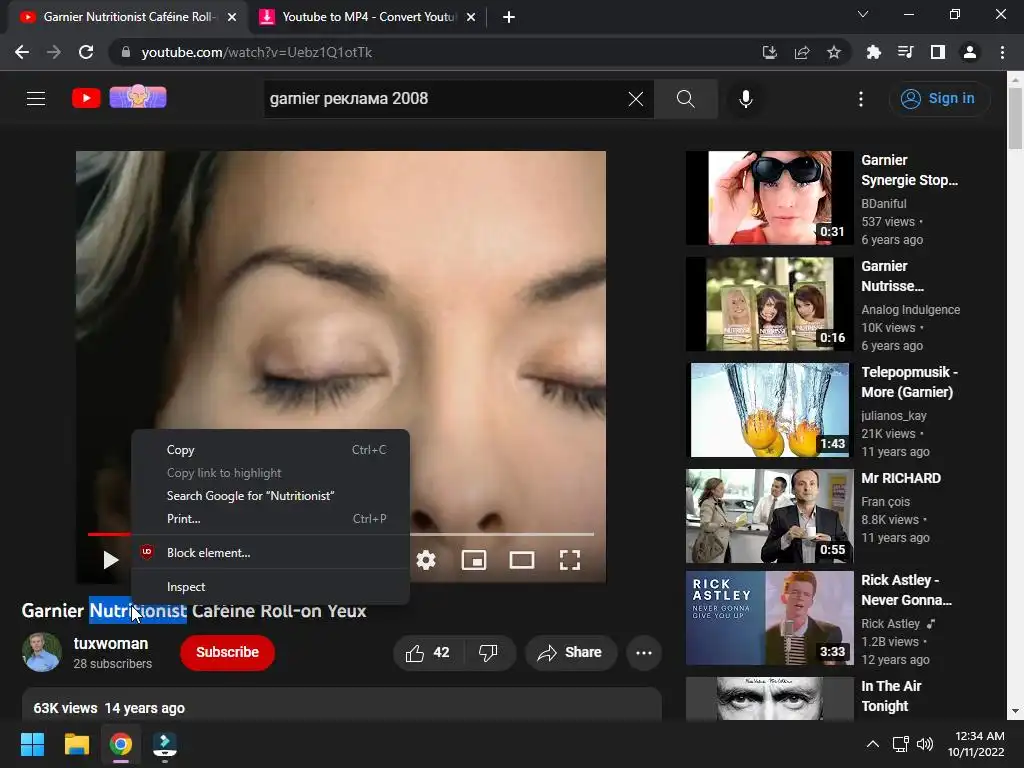Open more actions ellipsis under video
1024x768 pixels.
tap(644, 652)
